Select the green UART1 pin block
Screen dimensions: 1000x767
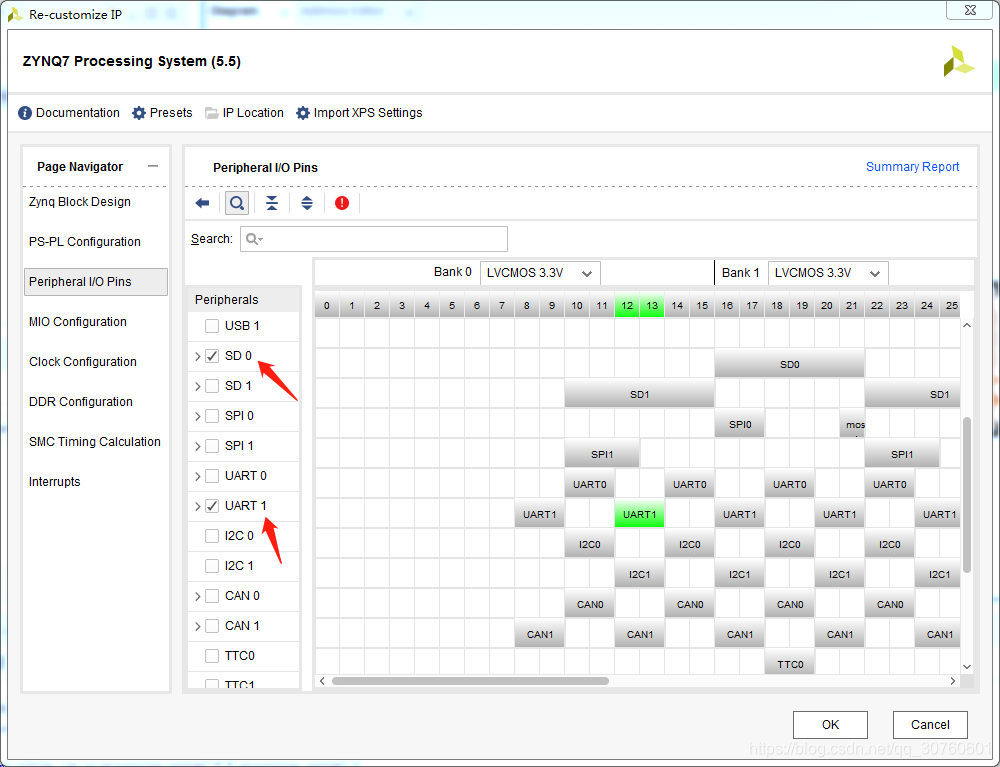[639, 515]
